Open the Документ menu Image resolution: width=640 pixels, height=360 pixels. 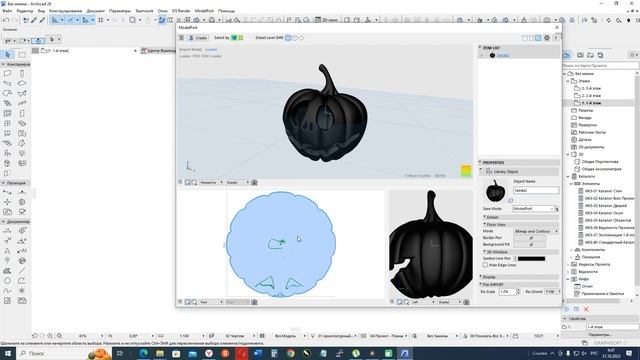point(96,11)
